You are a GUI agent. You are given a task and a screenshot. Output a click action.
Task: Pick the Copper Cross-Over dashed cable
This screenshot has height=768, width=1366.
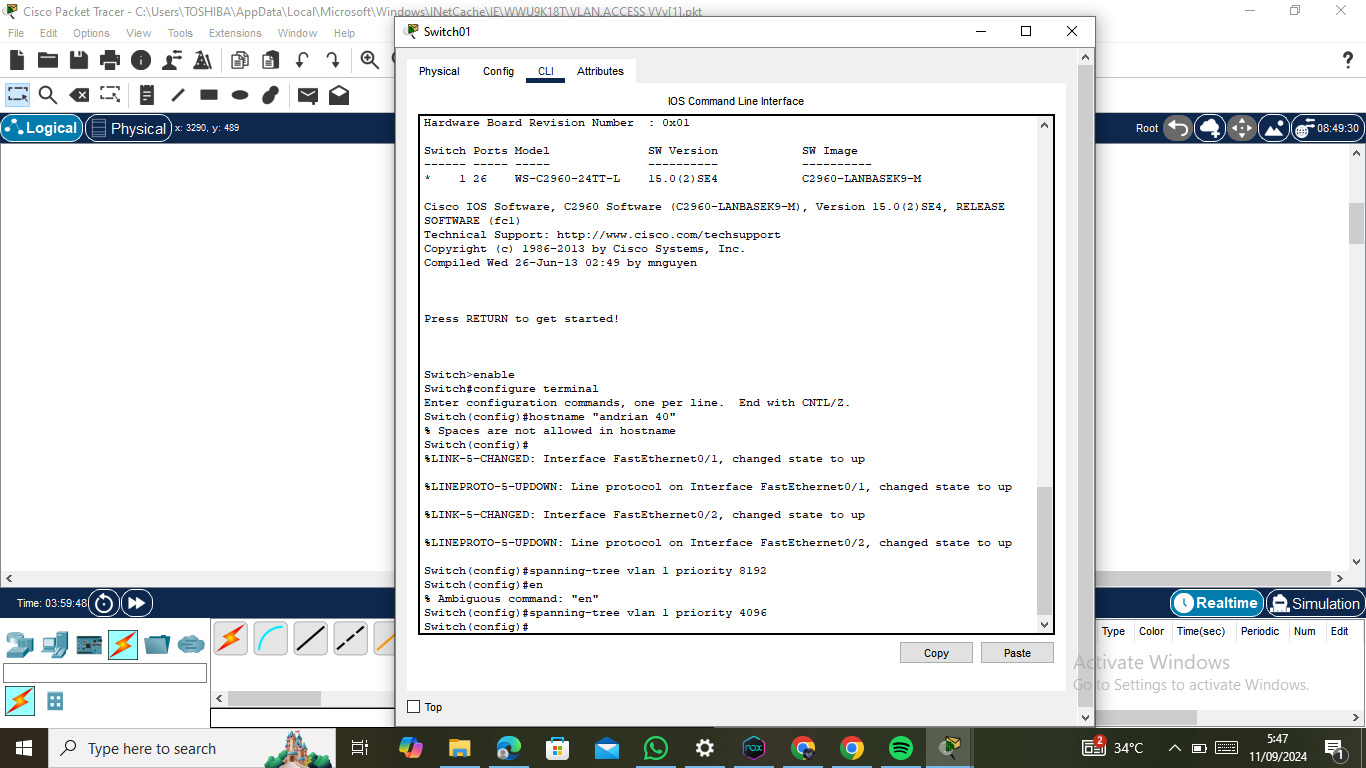tap(351, 638)
